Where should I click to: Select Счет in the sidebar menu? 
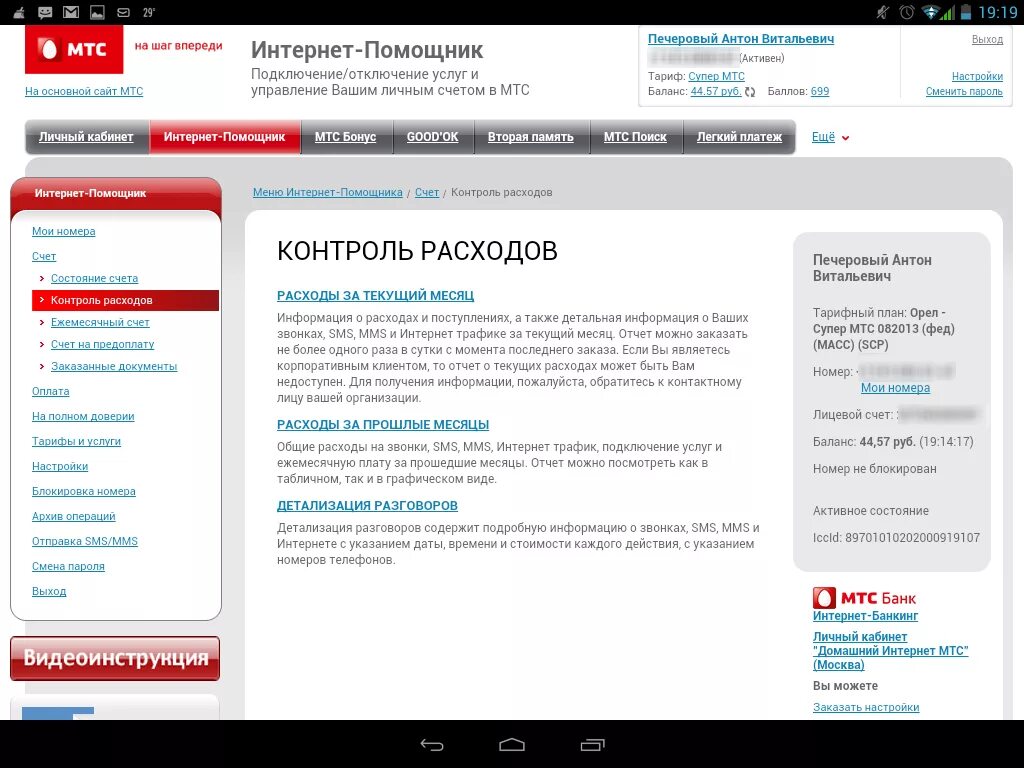tap(44, 256)
